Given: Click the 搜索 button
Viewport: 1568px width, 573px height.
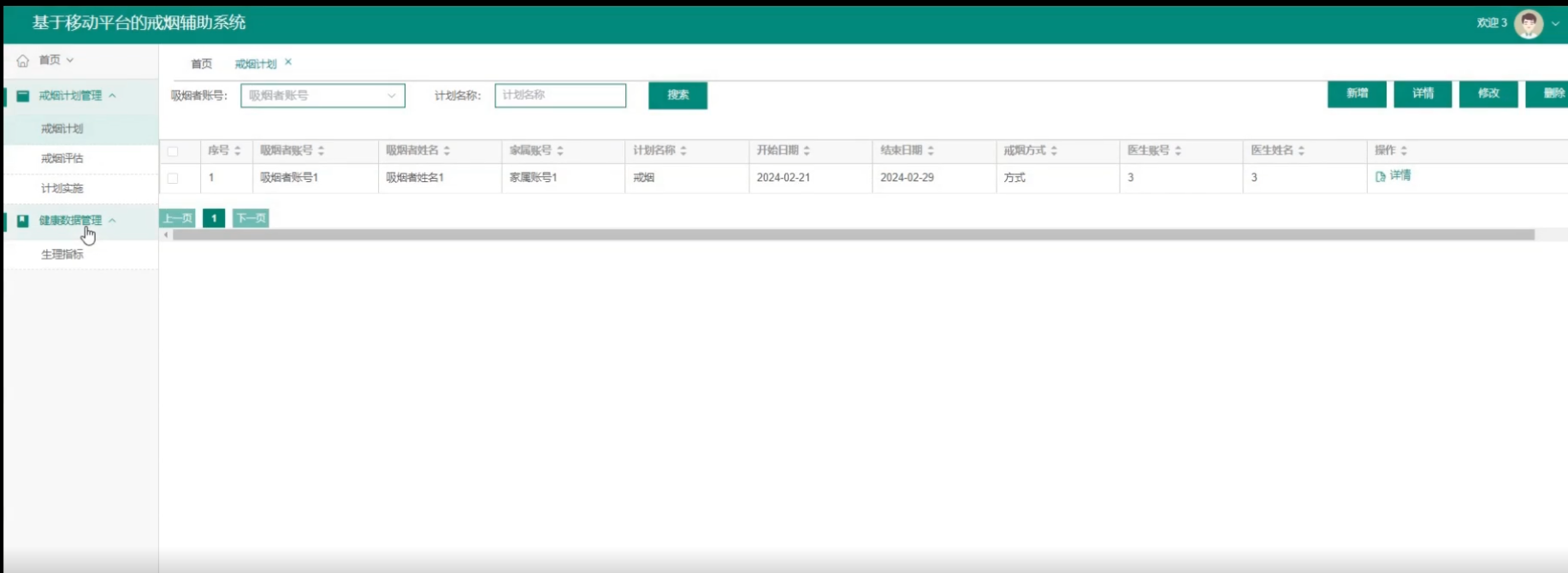Looking at the screenshot, I should [677, 95].
